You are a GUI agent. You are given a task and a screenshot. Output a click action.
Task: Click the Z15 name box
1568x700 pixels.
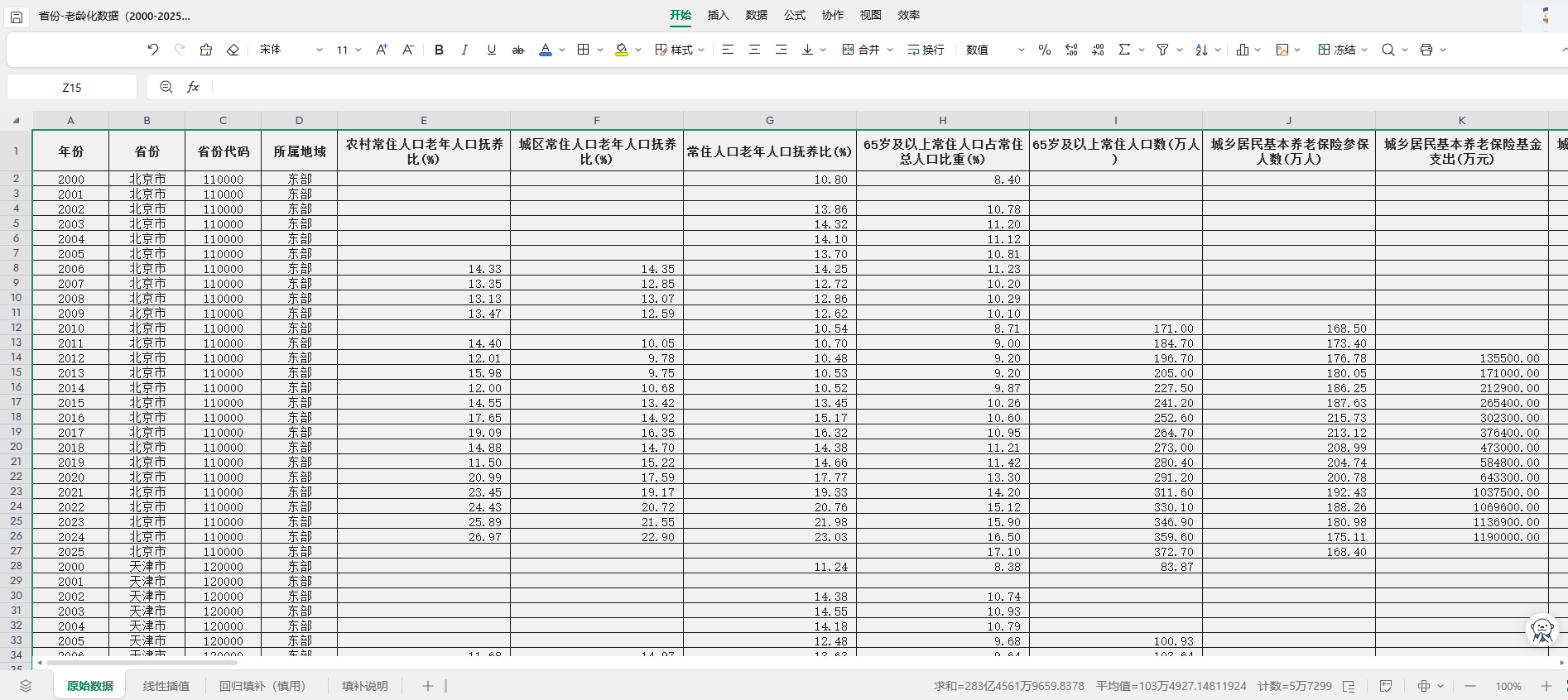tap(72, 87)
